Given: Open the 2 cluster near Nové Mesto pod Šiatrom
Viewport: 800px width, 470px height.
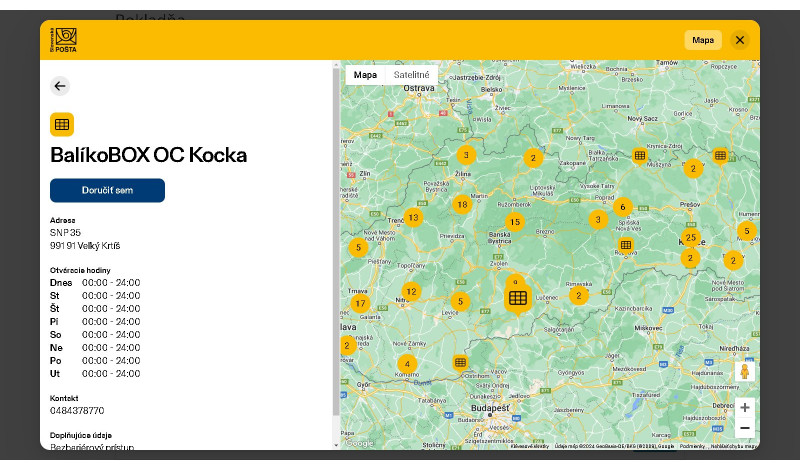Looking at the screenshot, I should (733, 260).
